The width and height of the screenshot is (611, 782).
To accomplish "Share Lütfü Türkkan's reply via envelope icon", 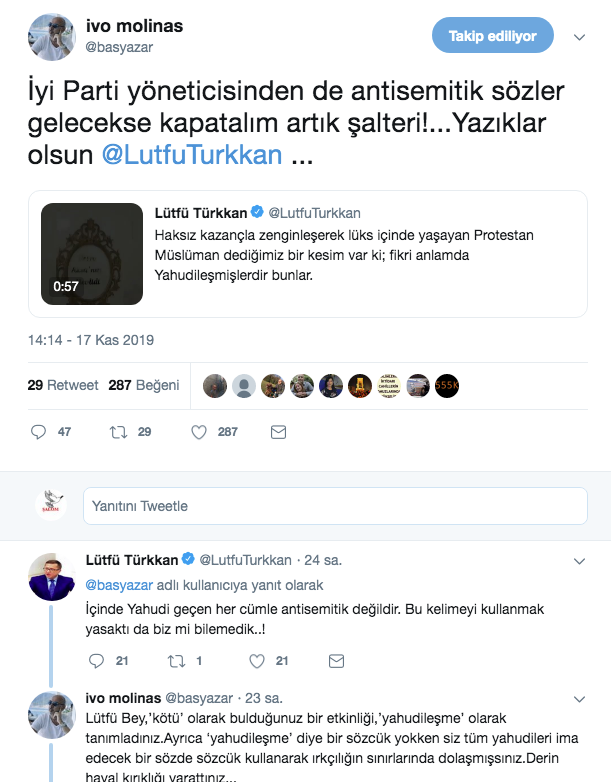I will pos(336,661).
